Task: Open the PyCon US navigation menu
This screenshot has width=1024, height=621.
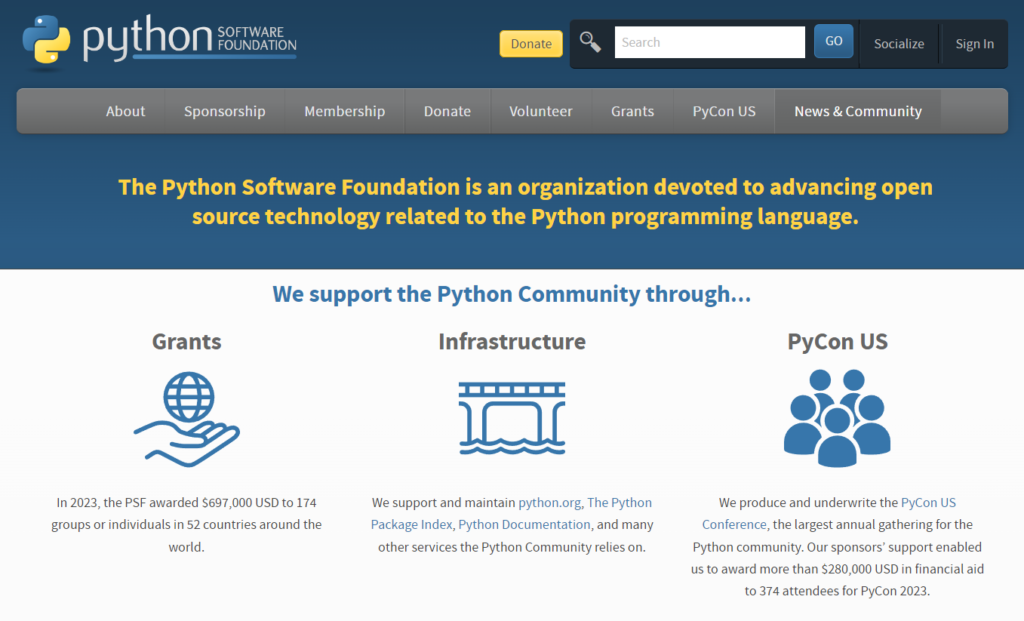Action: [x=723, y=111]
